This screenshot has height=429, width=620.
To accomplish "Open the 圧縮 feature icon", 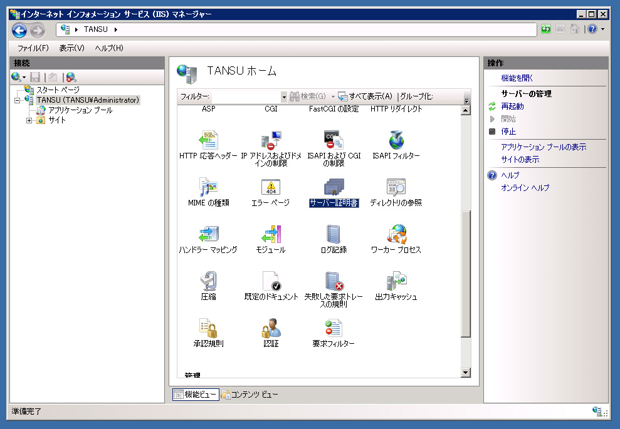I will 208,281.
